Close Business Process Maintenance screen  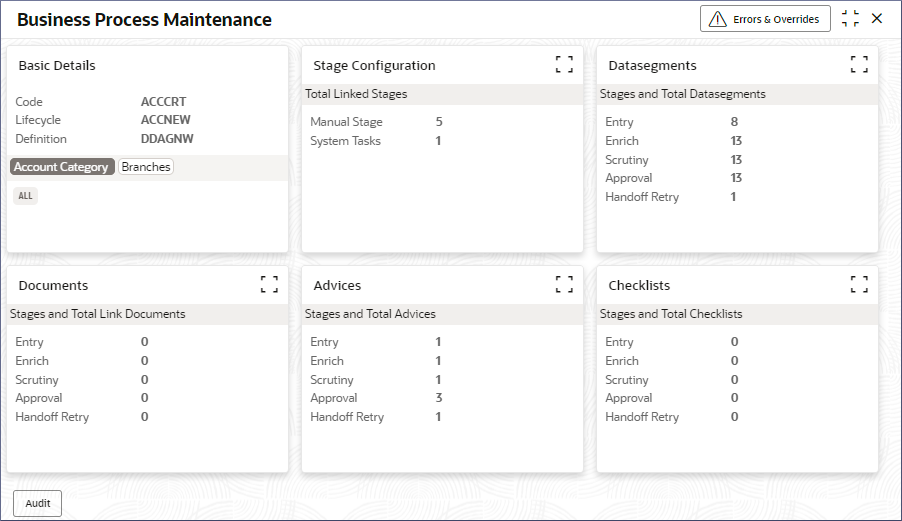click(x=877, y=18)
